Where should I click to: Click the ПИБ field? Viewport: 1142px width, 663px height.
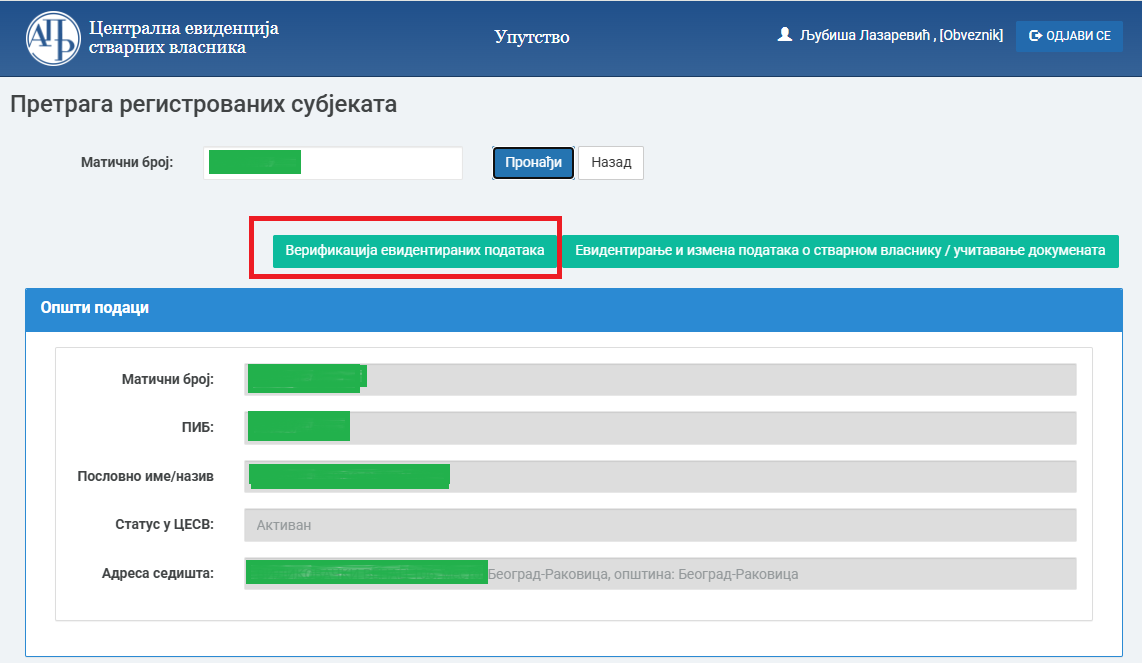pos(660,428)
